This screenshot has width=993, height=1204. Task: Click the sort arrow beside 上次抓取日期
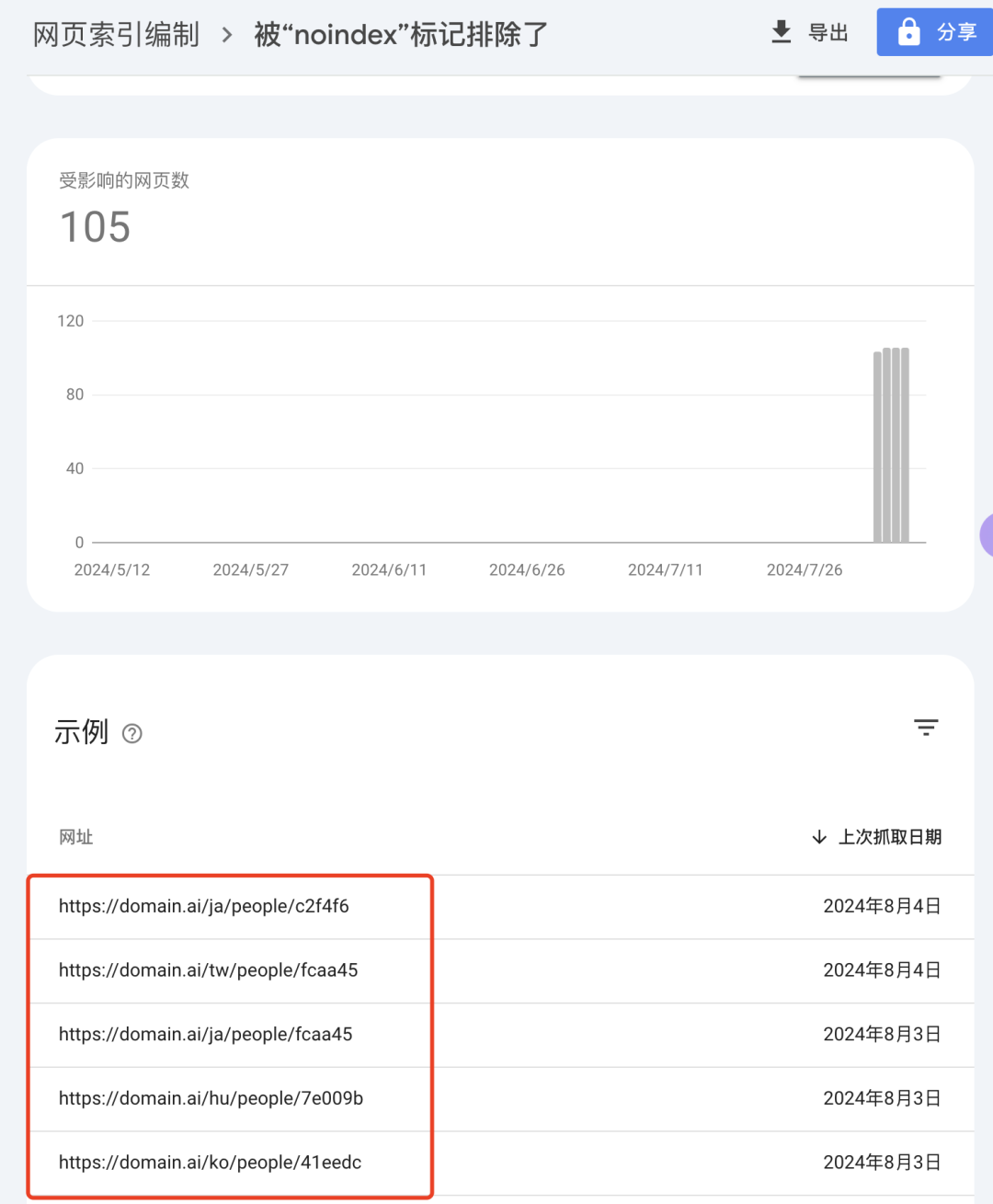coord(818,837)
